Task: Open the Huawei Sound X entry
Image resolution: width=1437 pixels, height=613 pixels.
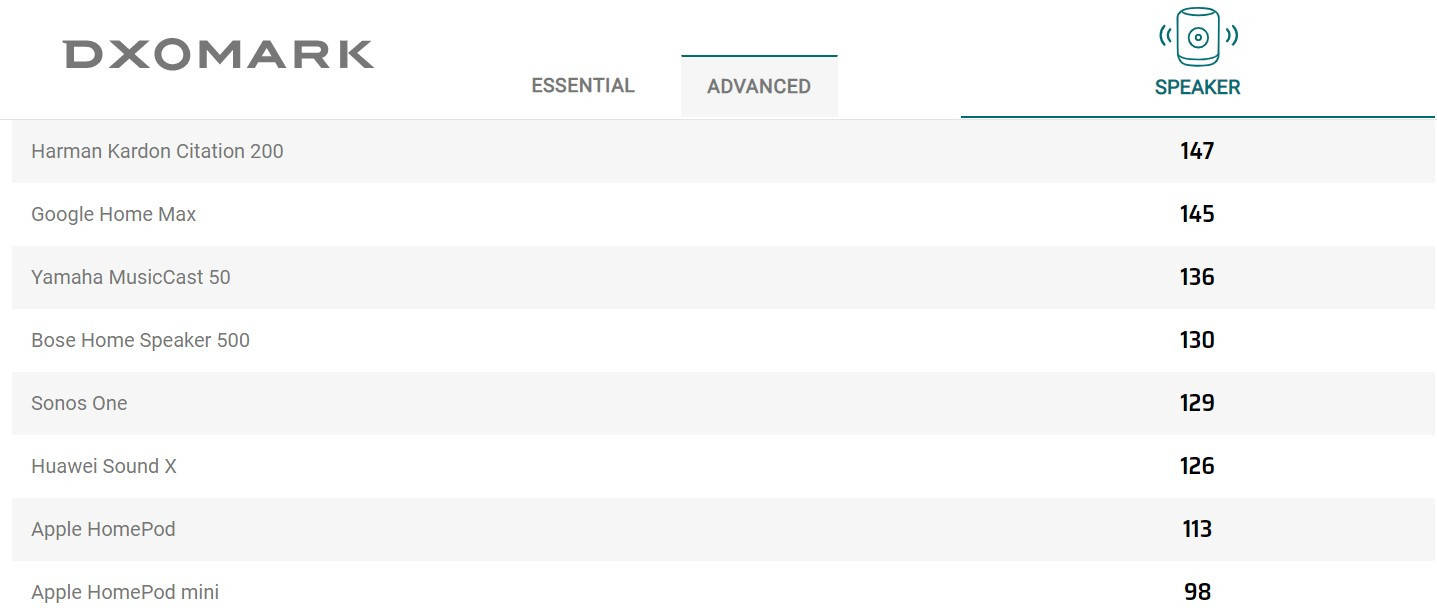Action: click(x=104, y=466)
